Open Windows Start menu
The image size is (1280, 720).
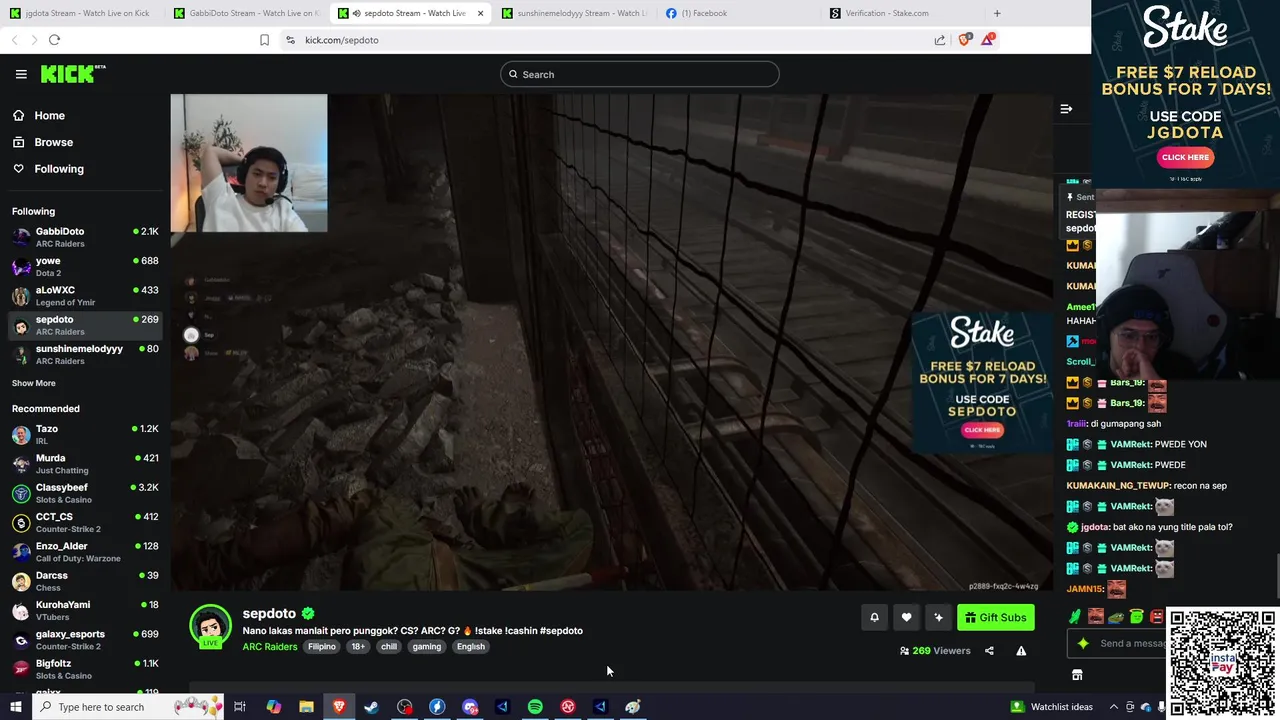[x=16, y=707]
